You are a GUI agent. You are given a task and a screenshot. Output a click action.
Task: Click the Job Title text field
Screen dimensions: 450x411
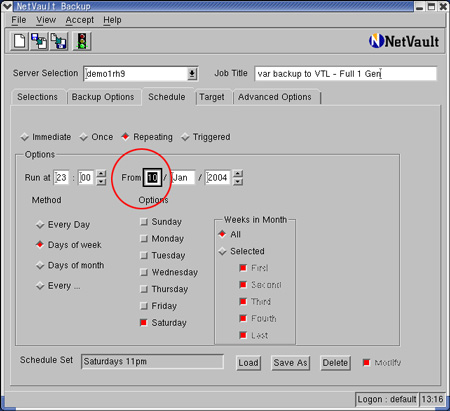[345, 74]
